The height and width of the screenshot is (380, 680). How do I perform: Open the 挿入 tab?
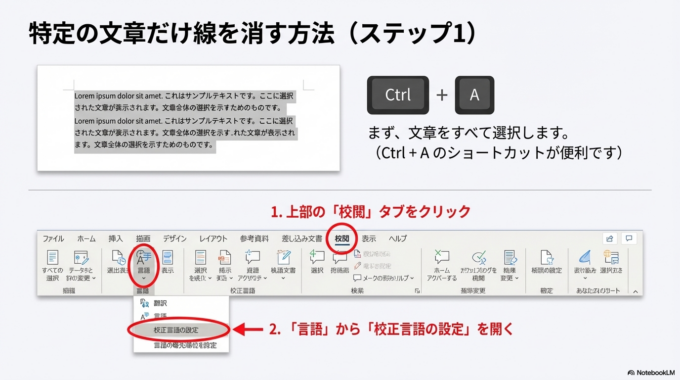click(x=115, y=239)
